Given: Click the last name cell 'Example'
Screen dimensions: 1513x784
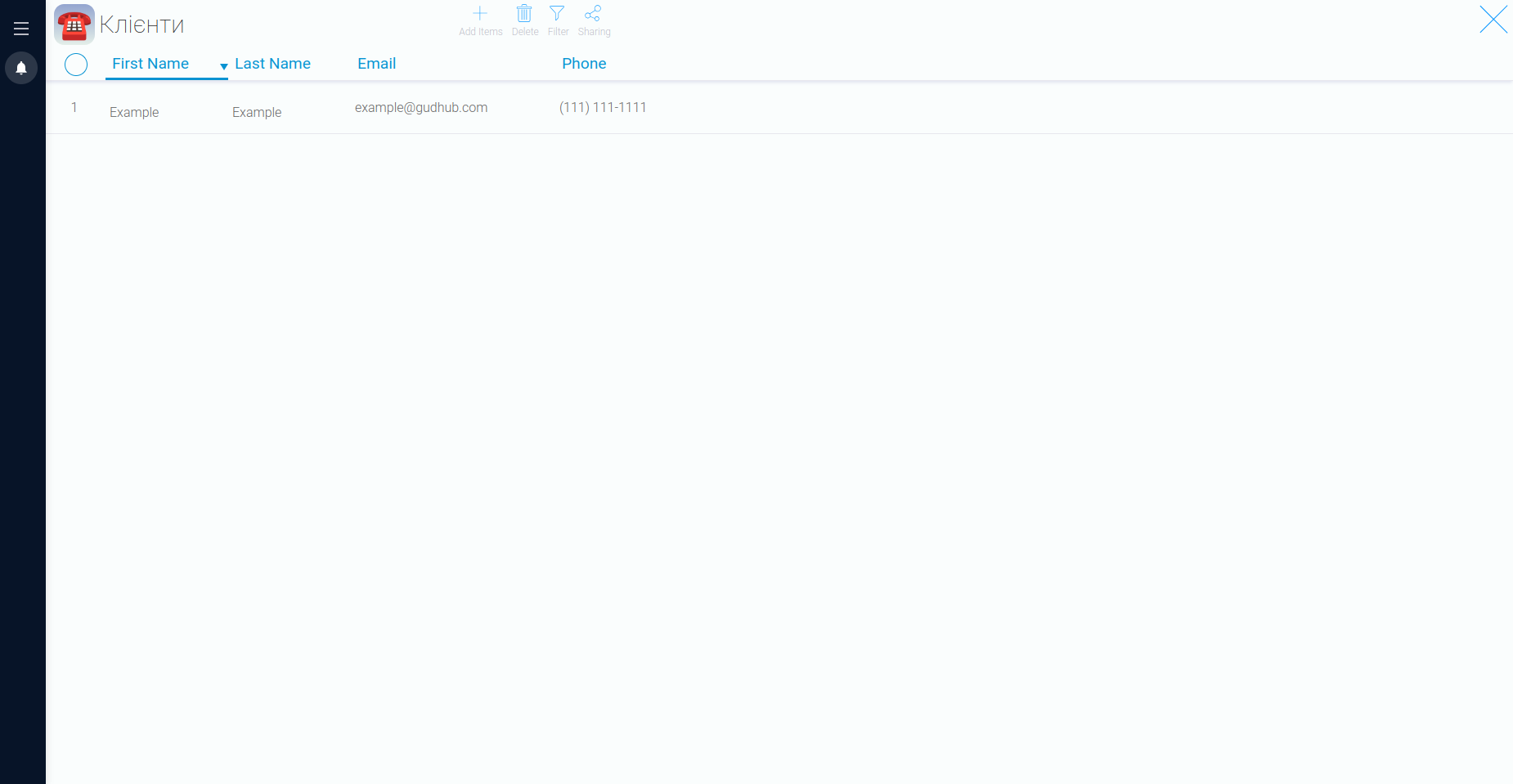Looking at the screenshot, I should point(257,112).
